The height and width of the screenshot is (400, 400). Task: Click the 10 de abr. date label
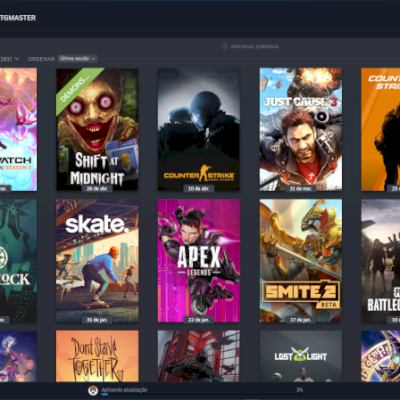coord(199,188)
